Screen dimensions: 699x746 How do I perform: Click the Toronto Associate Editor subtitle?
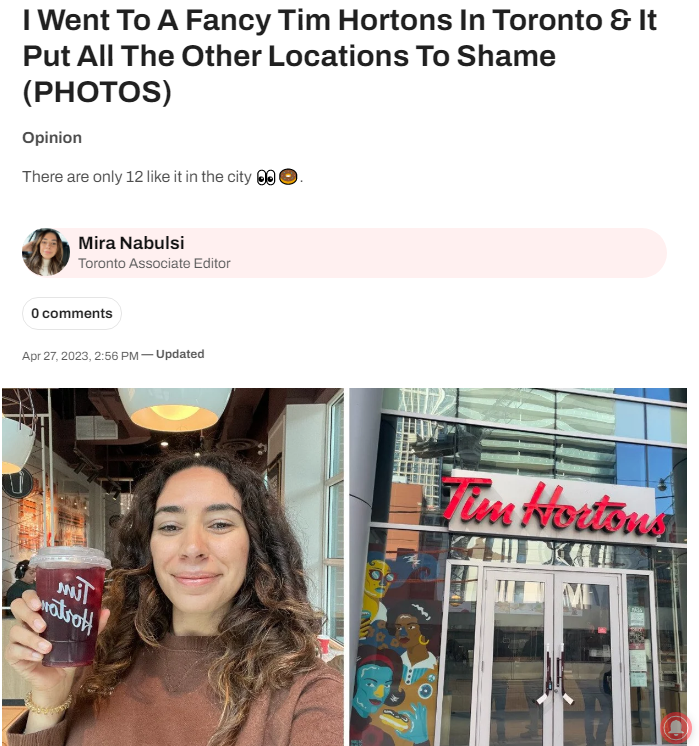(x=154, y=263)
